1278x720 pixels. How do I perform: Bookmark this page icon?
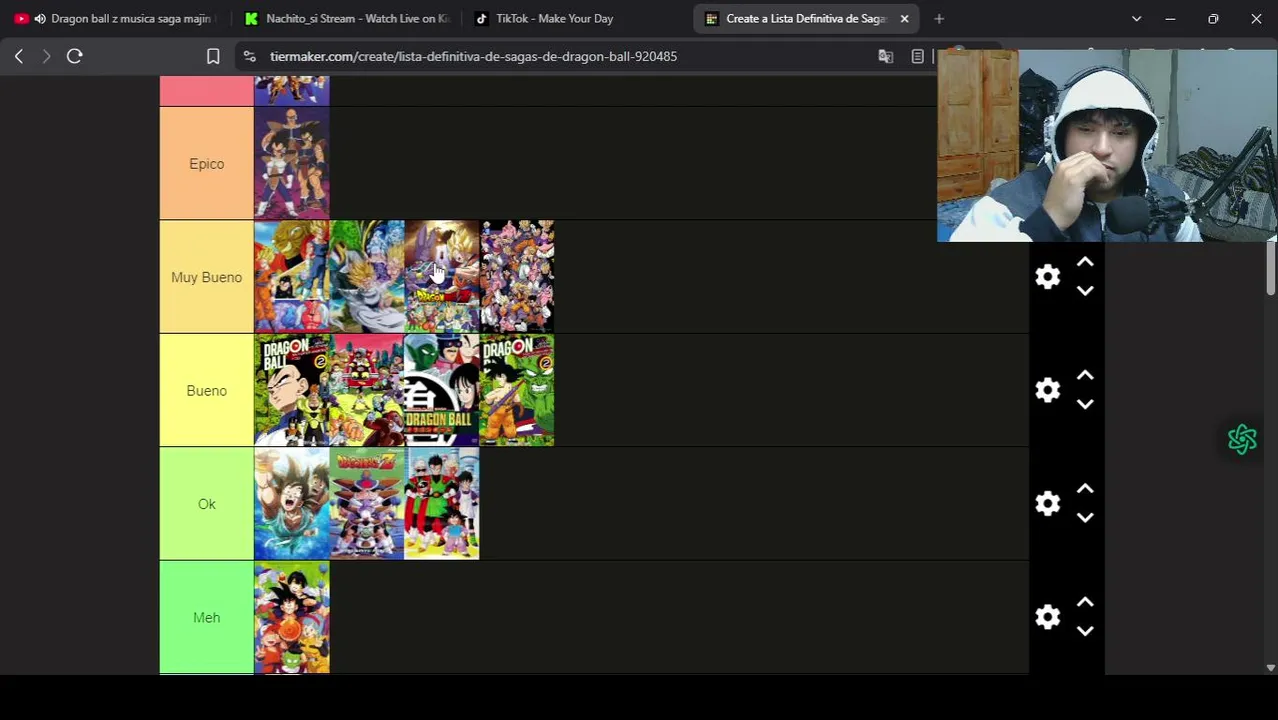(213, 56)
